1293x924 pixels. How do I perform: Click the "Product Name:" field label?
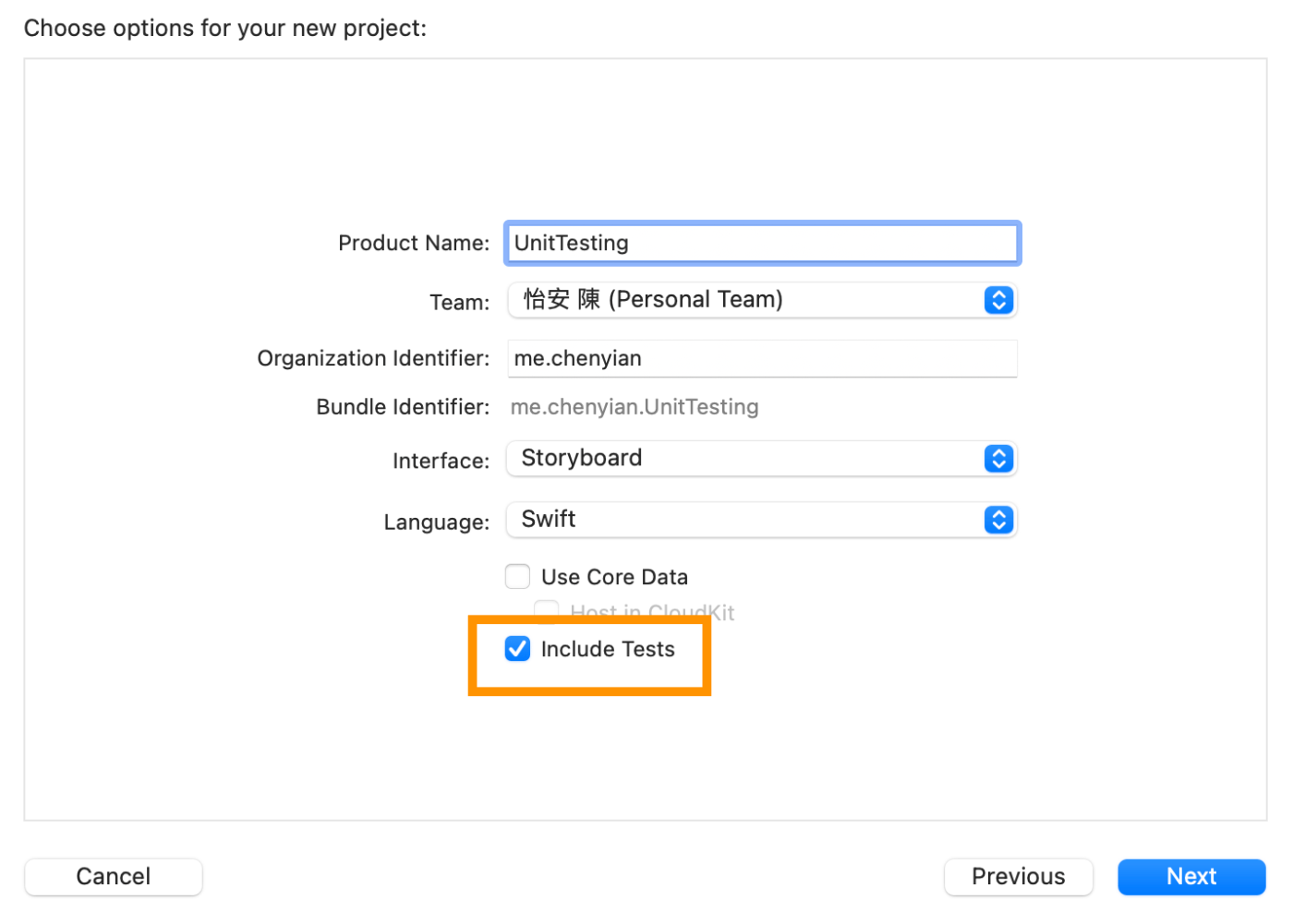coord(414,243)
